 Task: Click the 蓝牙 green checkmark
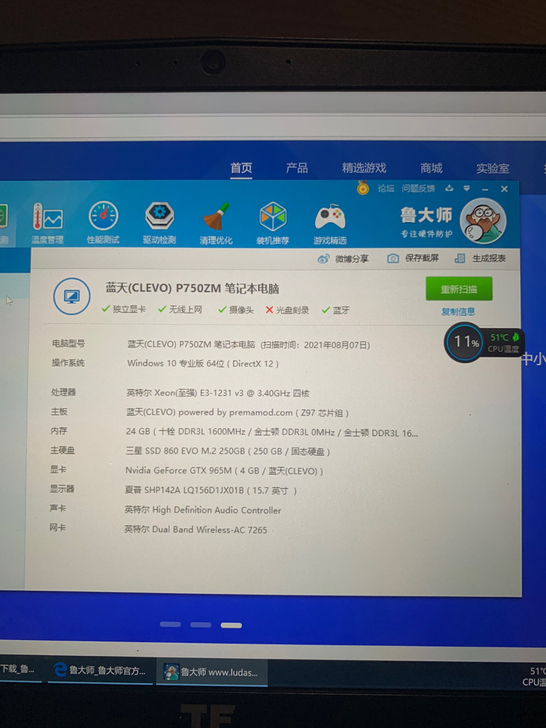click(x=326, y=310)
